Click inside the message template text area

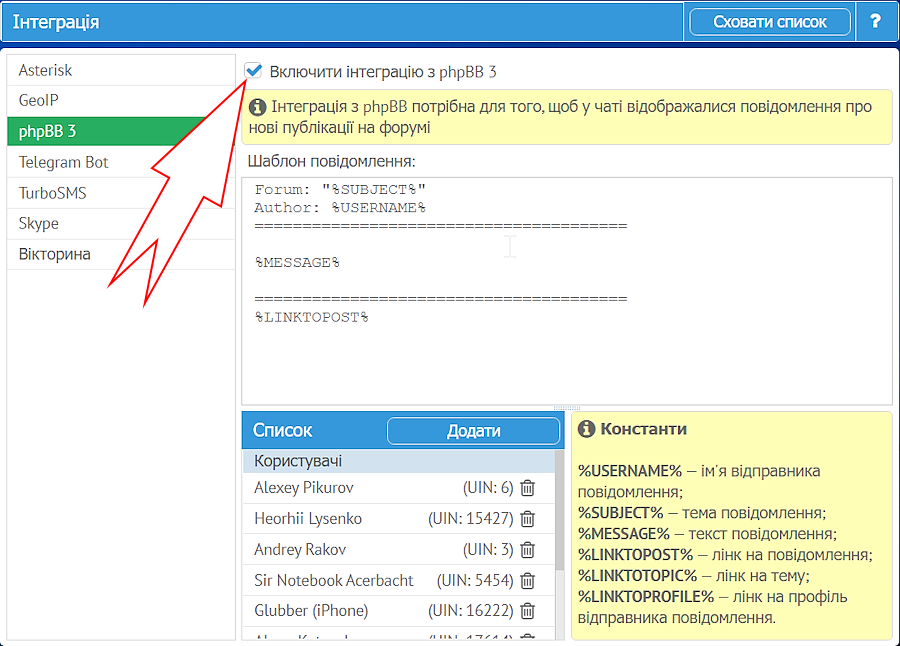point(566,340)
